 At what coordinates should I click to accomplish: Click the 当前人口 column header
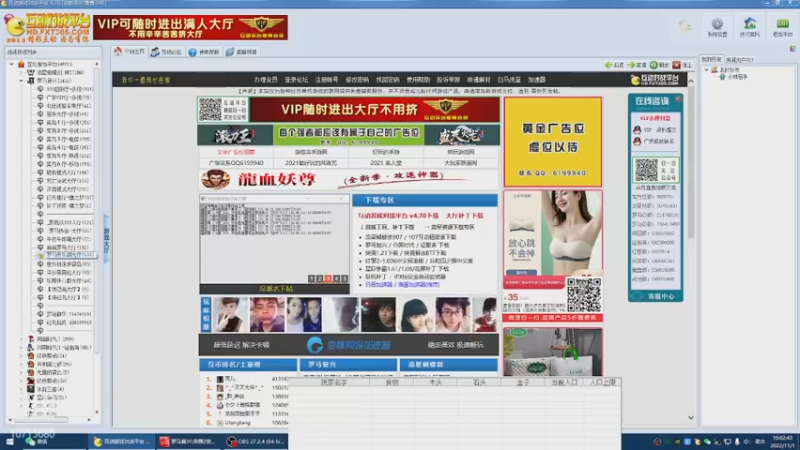pos(564,382)
